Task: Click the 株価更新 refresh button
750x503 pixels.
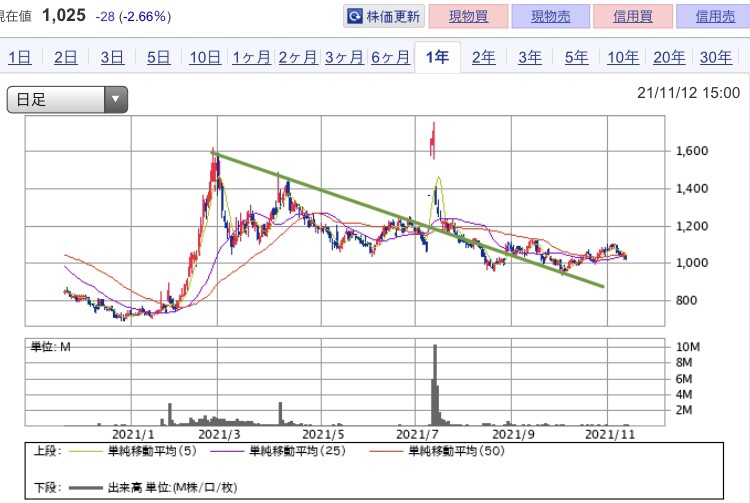Action: pyautogui.click(x=384, y=16)
